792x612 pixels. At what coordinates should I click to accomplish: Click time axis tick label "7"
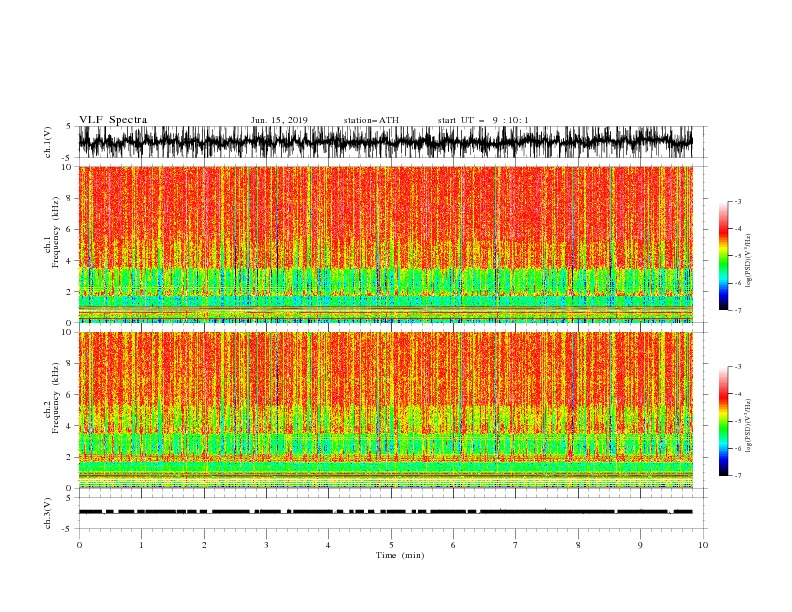tap(516, 545)
